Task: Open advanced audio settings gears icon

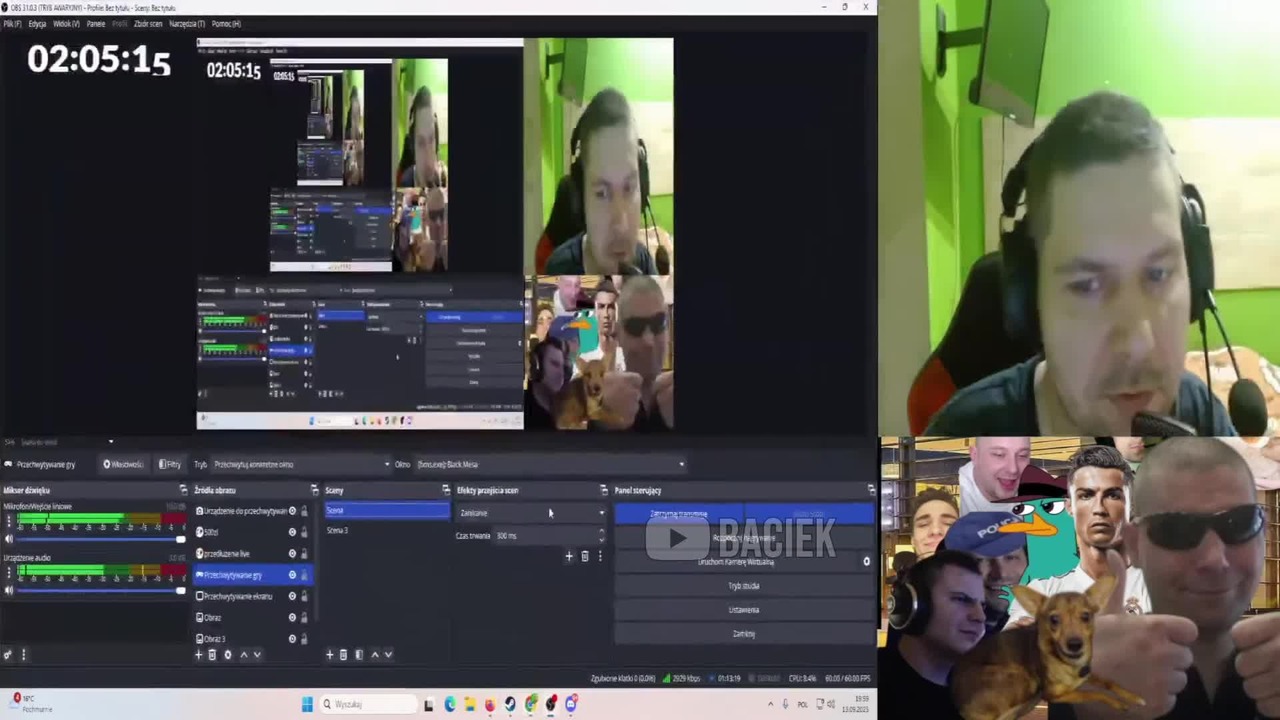Action: (8, 655)
